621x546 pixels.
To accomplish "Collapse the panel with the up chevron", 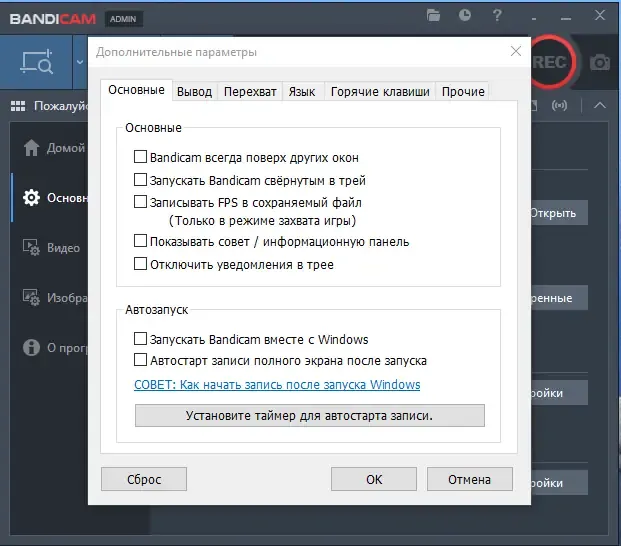I will click(x=600, y=105).
